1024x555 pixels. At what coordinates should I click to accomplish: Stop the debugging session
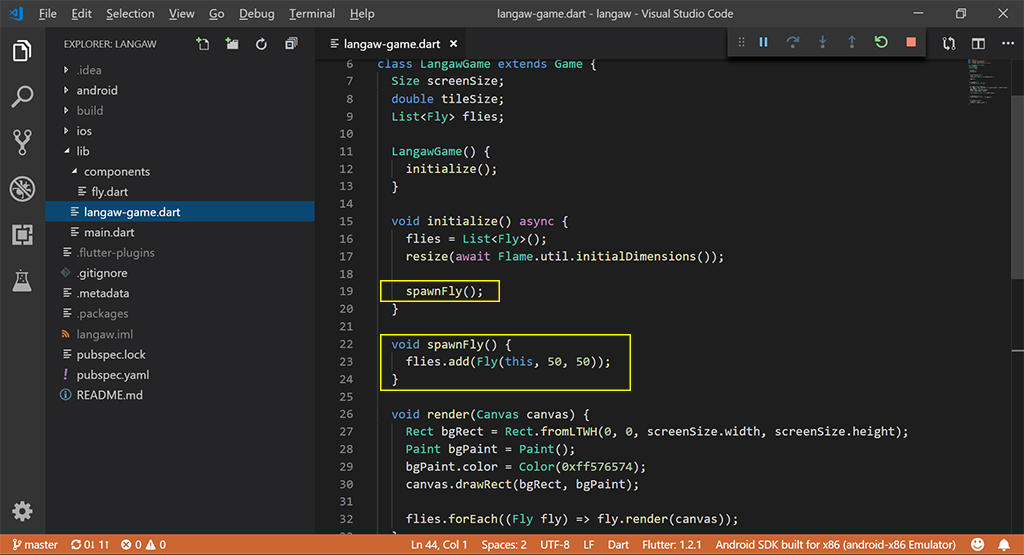tap(910, 43)
